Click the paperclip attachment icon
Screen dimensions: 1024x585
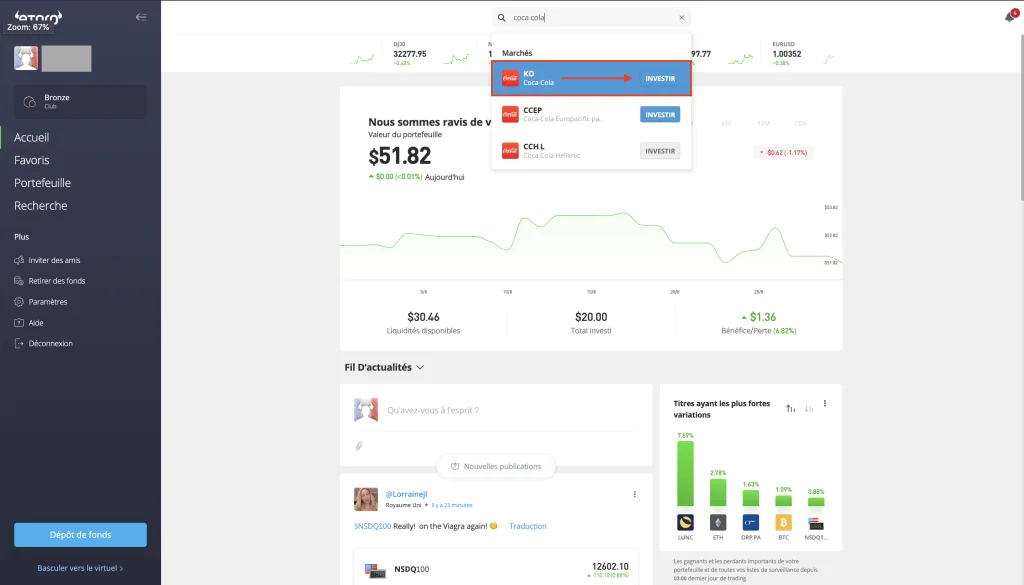[359, 446]
